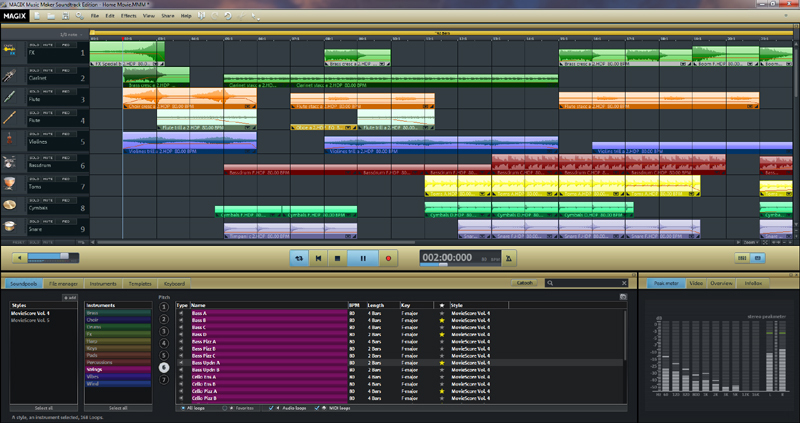Screen dimensions: 800x423
Task: Select the Favorites radio button
Action: [x=224, y=408]
